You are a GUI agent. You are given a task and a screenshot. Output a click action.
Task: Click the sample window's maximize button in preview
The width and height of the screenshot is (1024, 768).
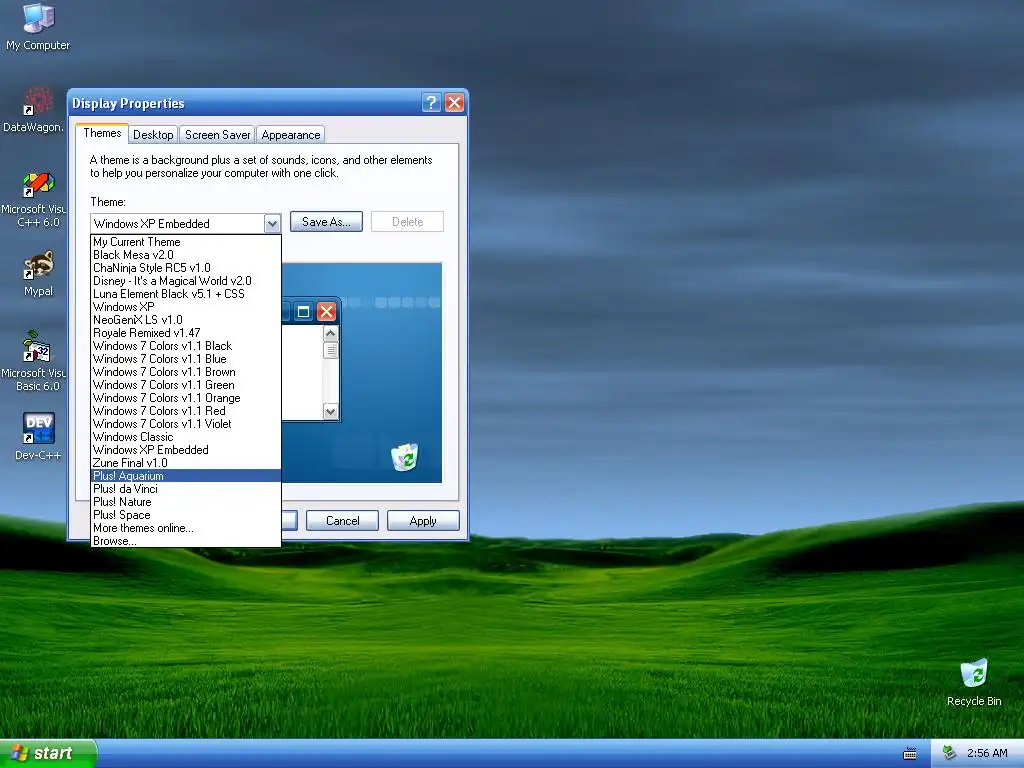click(303, 312)
